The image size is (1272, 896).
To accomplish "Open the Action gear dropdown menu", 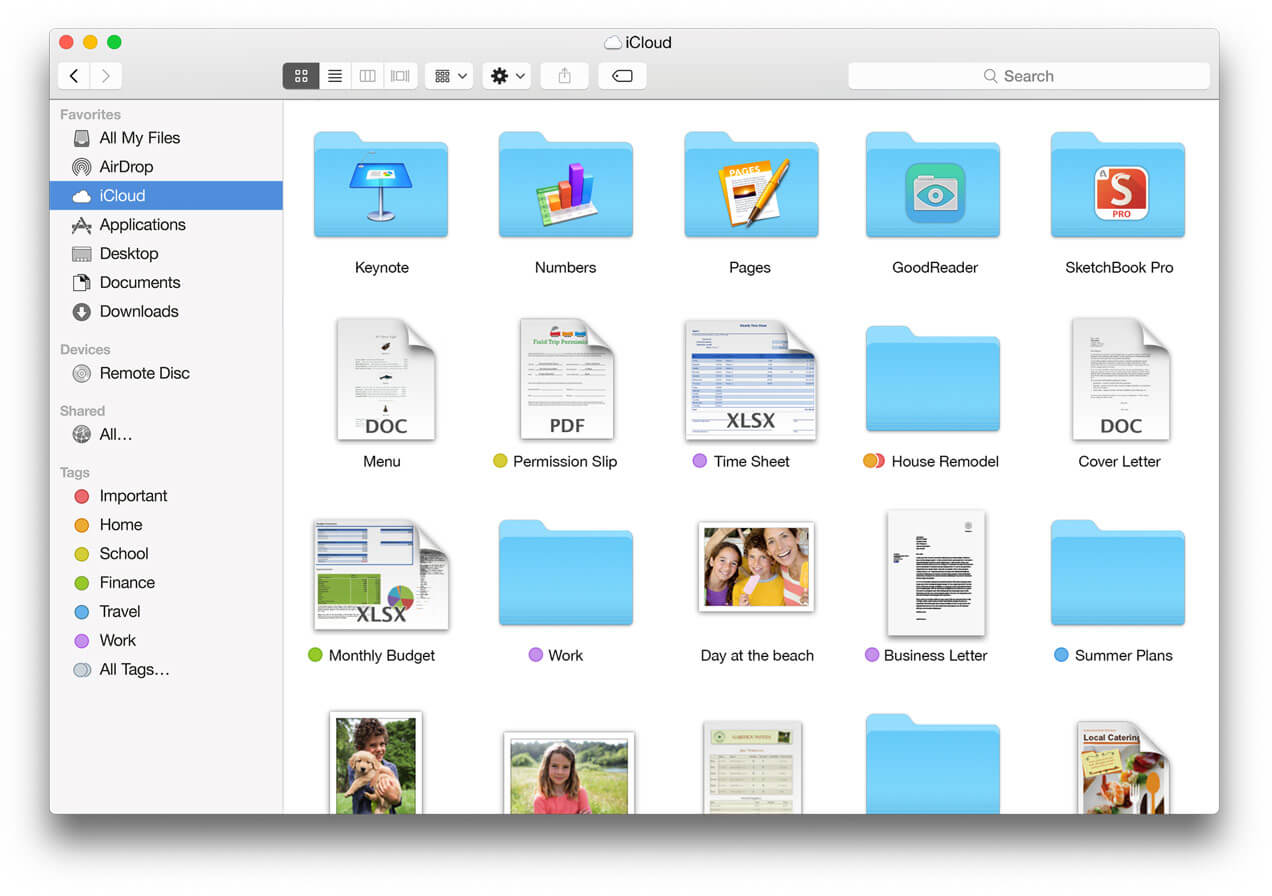I will 507,76.
